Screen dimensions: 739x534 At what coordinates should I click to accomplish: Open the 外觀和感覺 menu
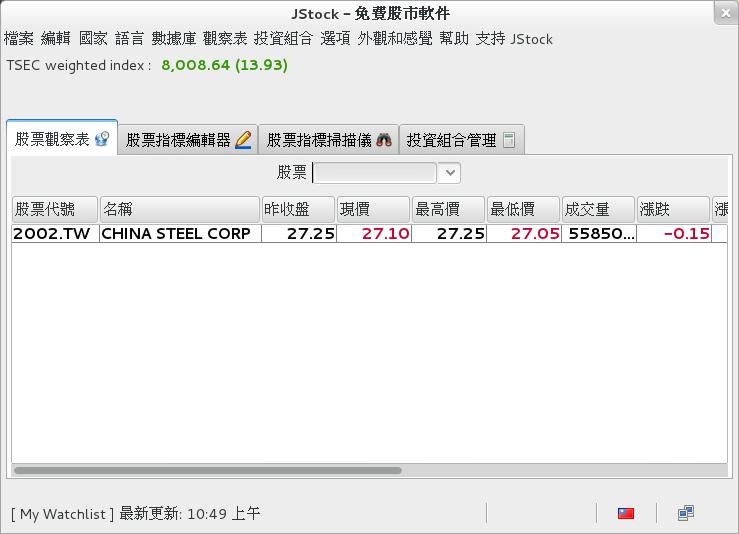pos(394,39)
